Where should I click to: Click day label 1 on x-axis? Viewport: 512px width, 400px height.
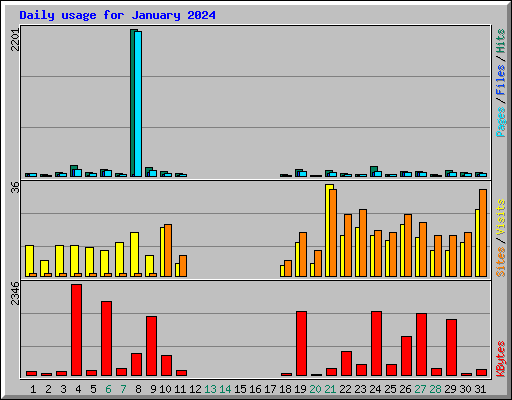pos(33,389)
